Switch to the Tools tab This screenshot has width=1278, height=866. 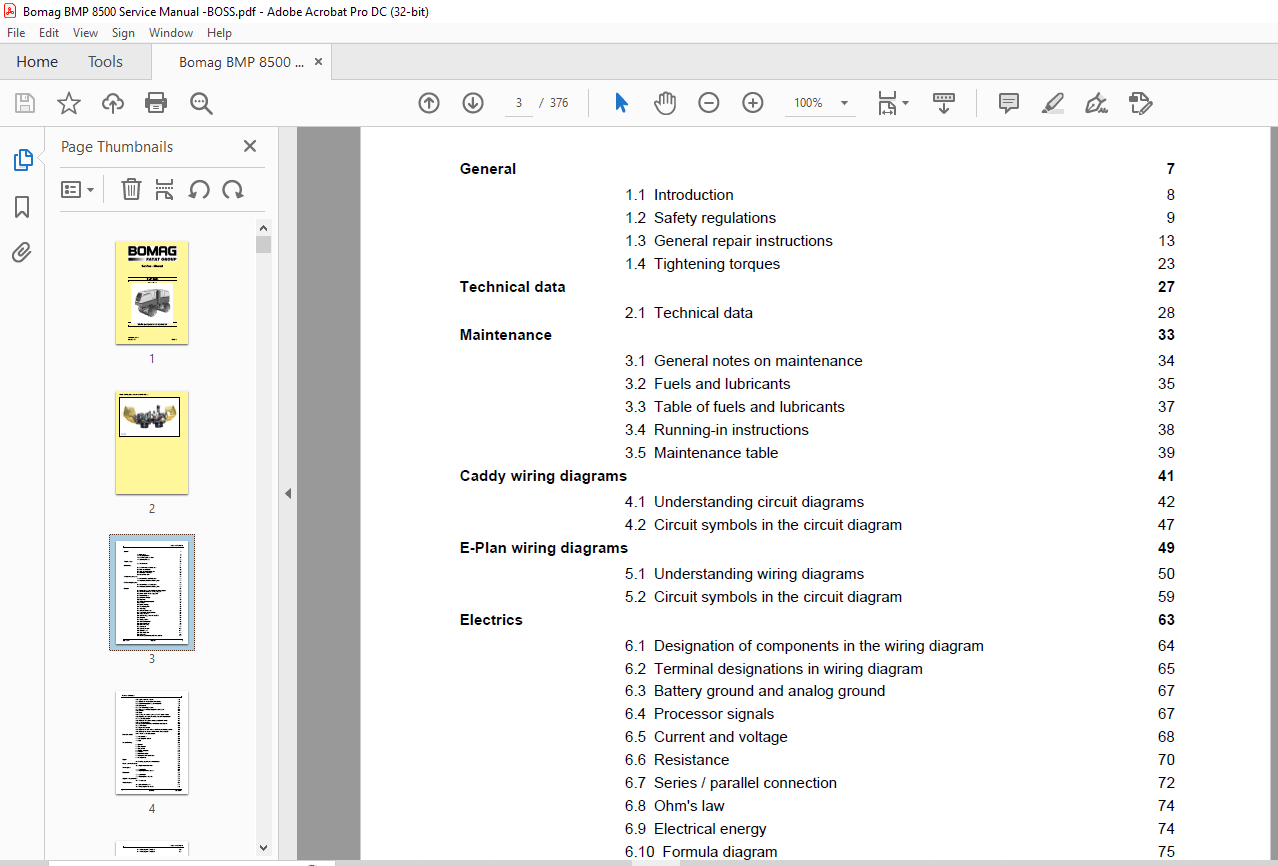click(x=105, y=62)
